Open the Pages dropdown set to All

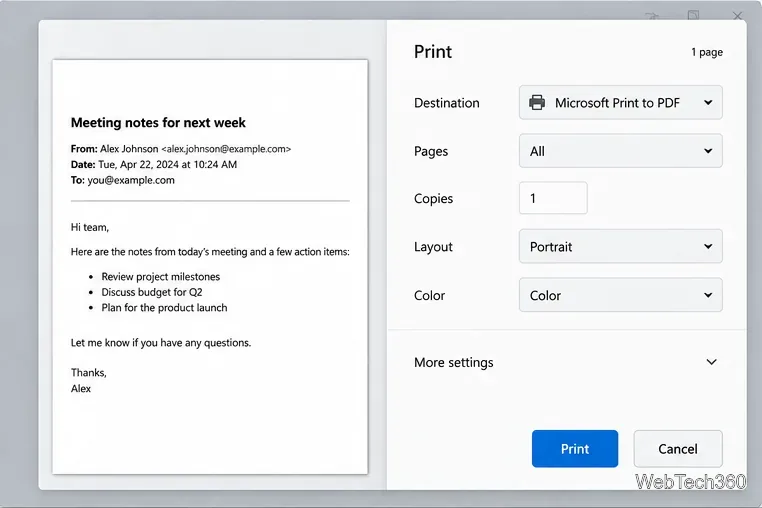click(621, 151)
